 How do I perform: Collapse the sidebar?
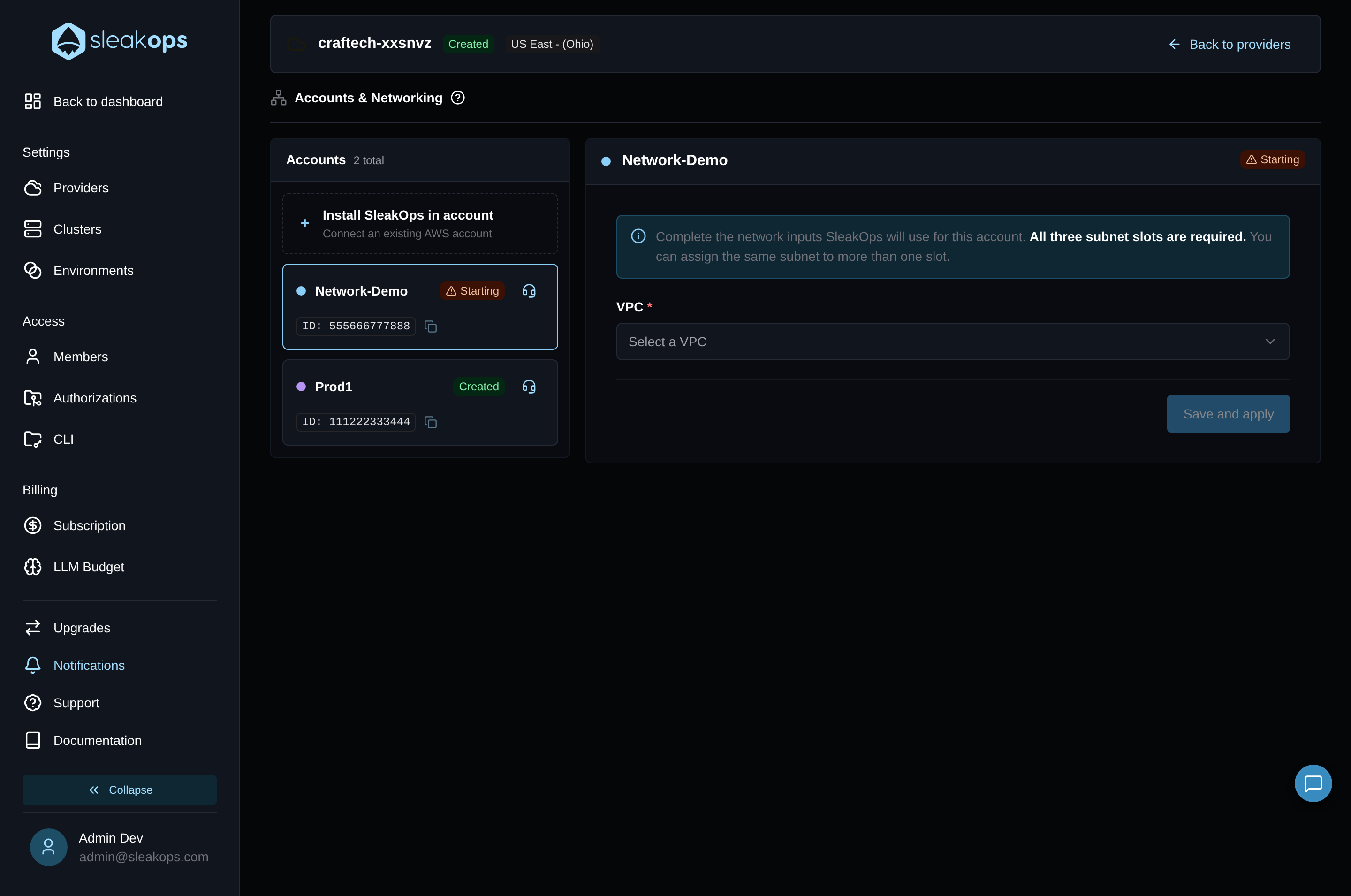pyautogui.click(x=120, y=790)
